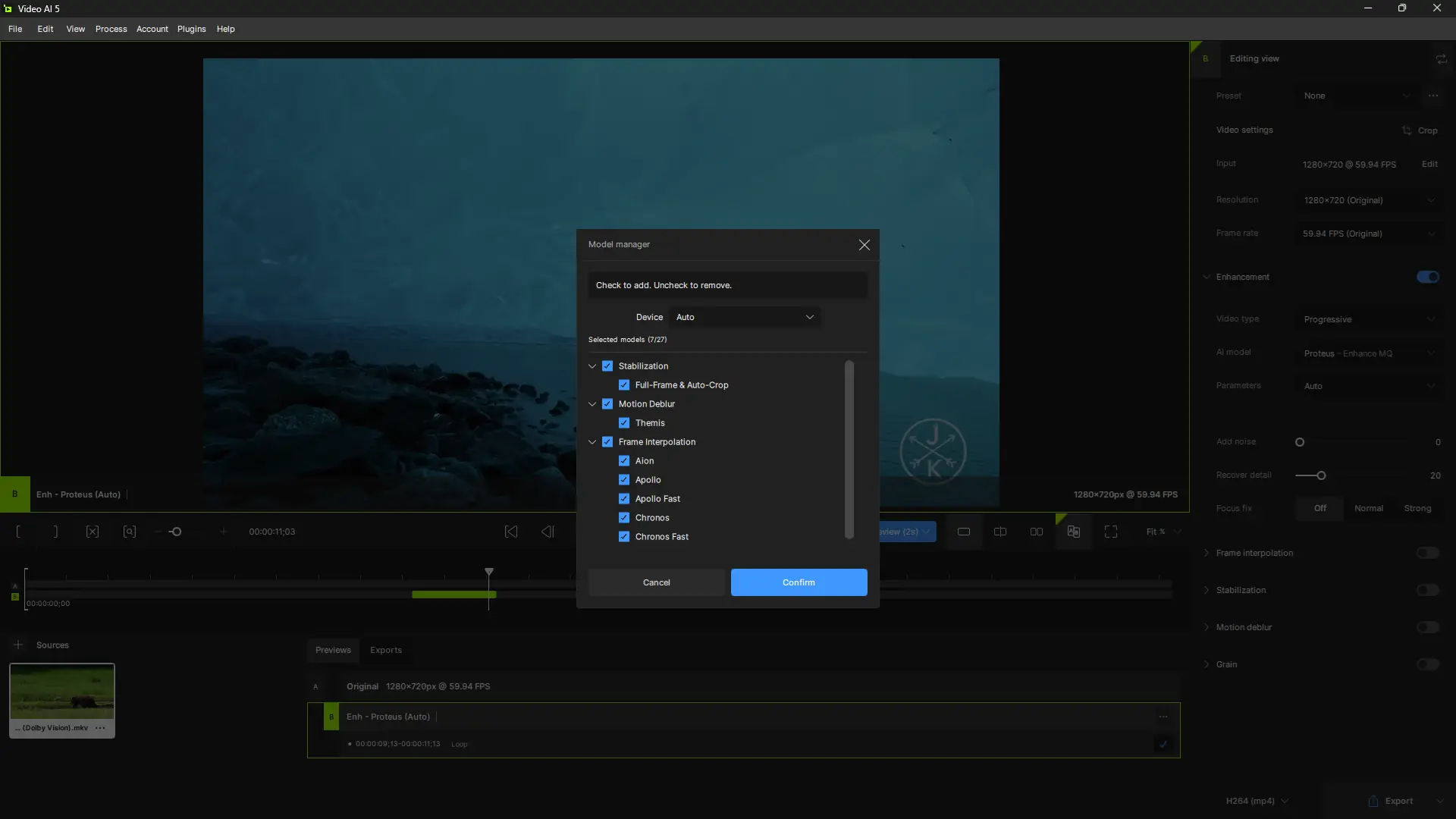Click the set in-point bracket icon
Image resolution: width=1456 pixels, height=819 pixels.
(19, 532)
